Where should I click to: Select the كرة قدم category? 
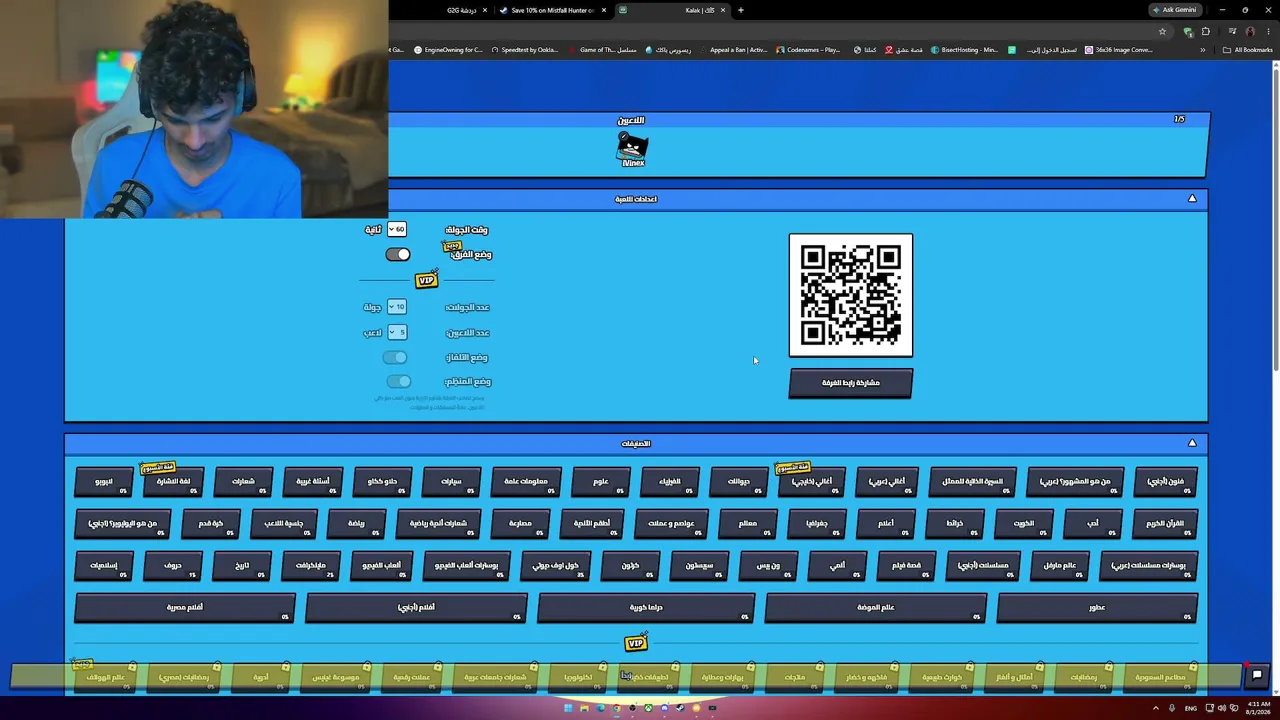pyautogui.click(x=211, y=523)
